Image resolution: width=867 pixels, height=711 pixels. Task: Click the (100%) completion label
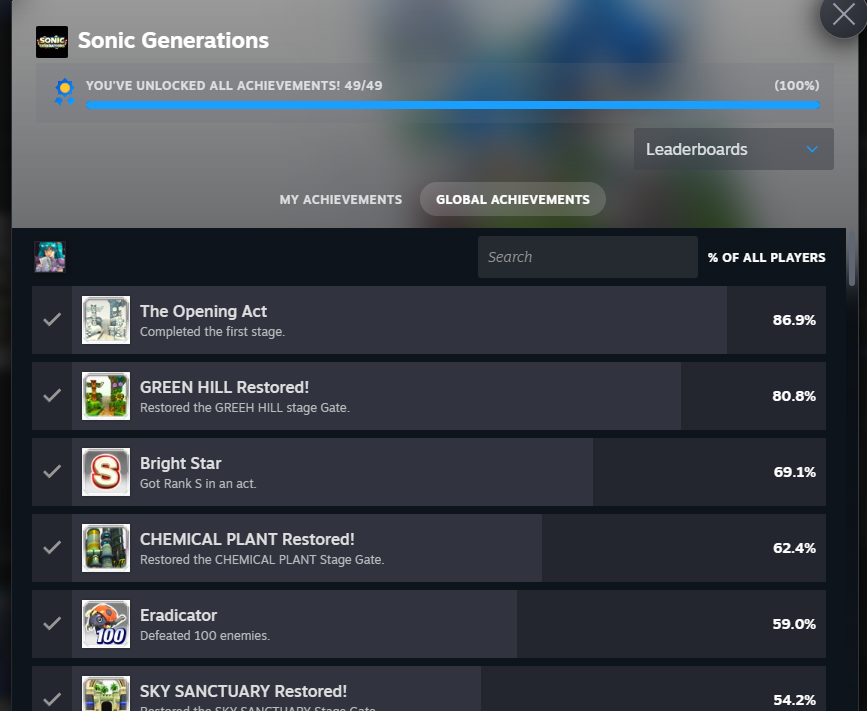797,86
